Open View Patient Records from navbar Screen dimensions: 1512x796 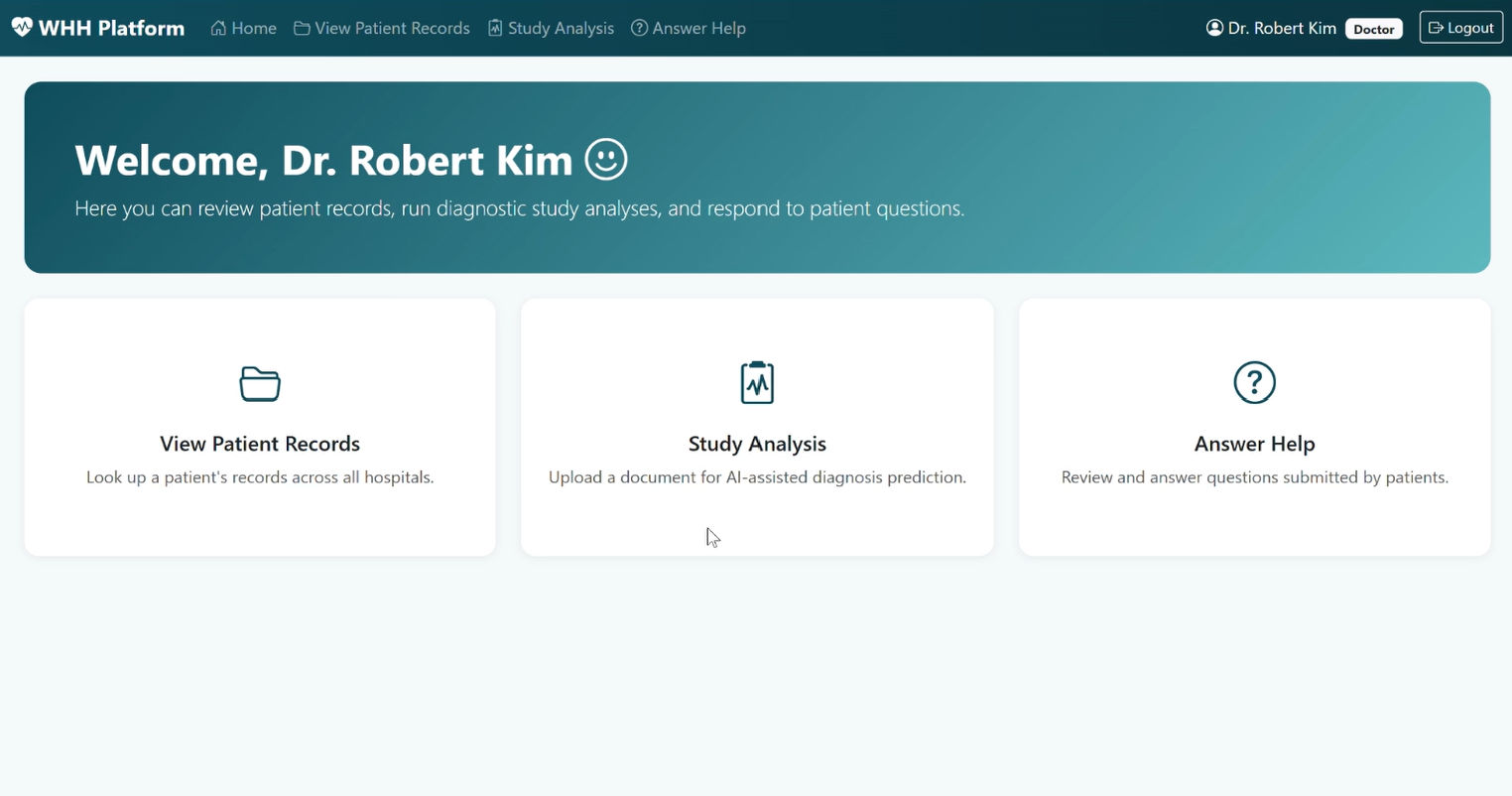point(382,28)
